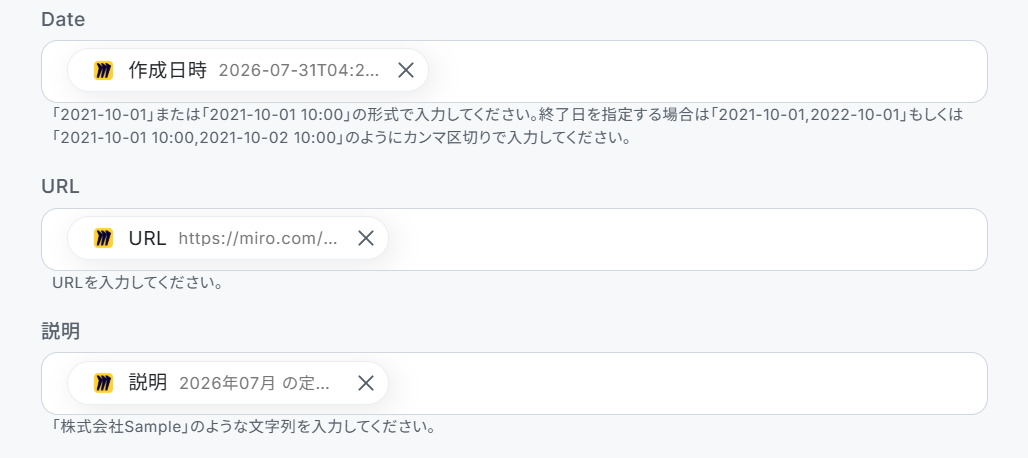Remove the 作成日時 chip with its X

point(406,70)
